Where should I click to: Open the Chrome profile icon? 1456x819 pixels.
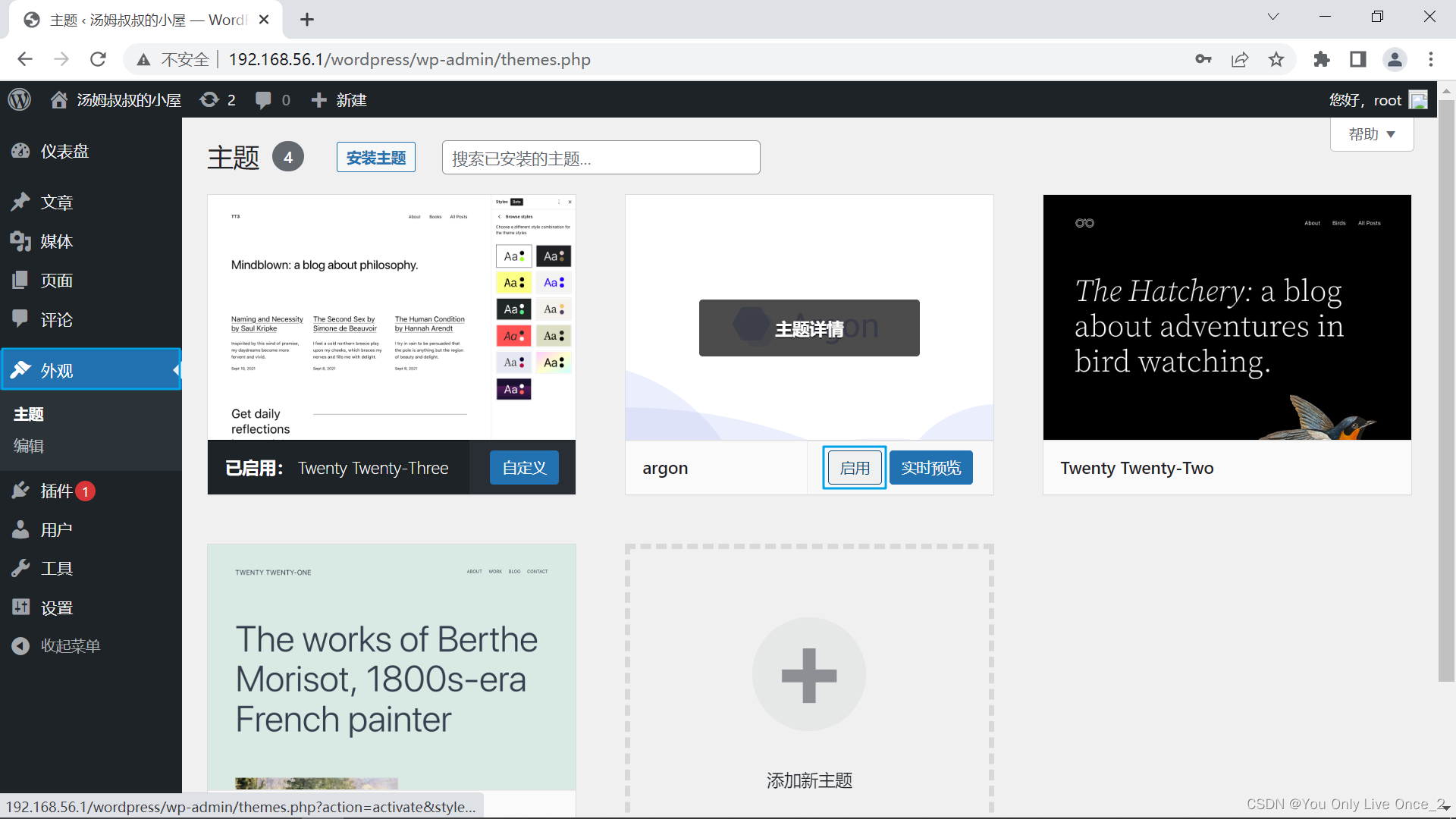click(1395, 59)
